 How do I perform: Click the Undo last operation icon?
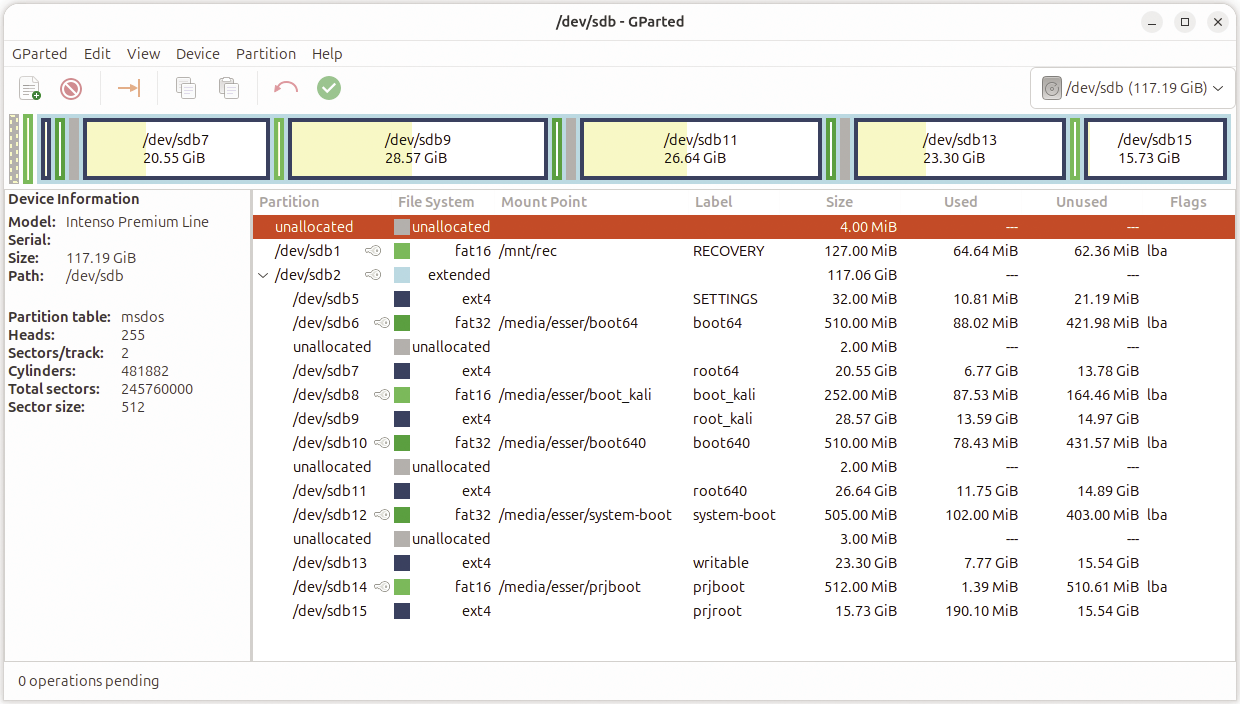pyautogui.click(x=286, y=89)
